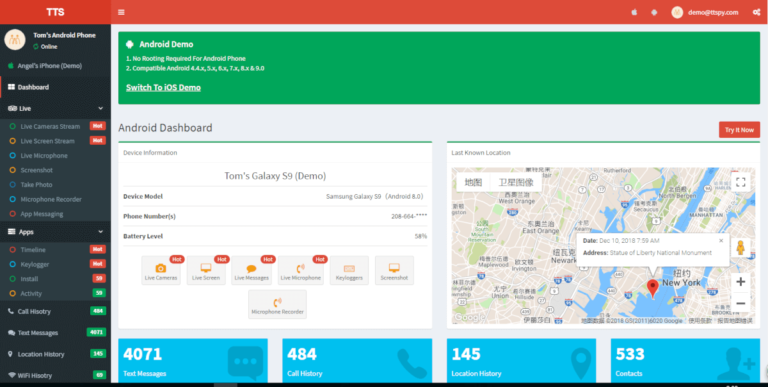
Task: Click the Android icon in top bar
Action: click(654, 12)
